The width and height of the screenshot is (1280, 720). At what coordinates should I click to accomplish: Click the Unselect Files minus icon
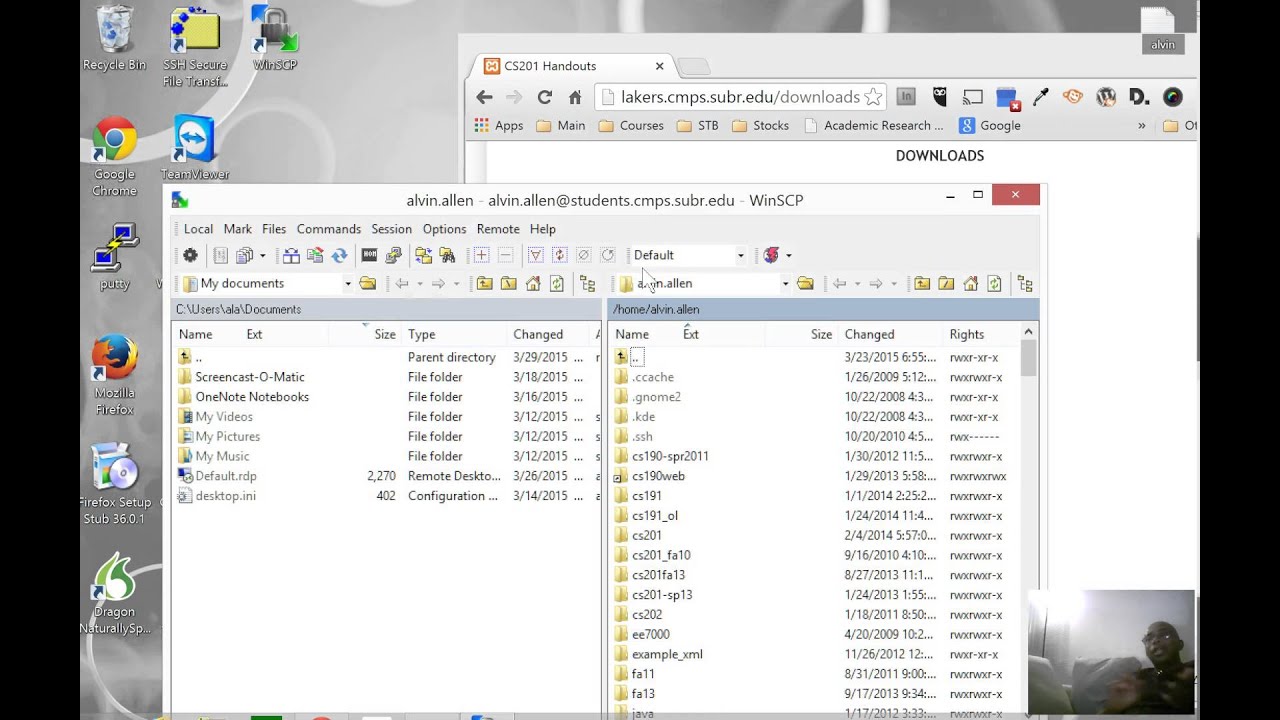click(x=505, y=255)
